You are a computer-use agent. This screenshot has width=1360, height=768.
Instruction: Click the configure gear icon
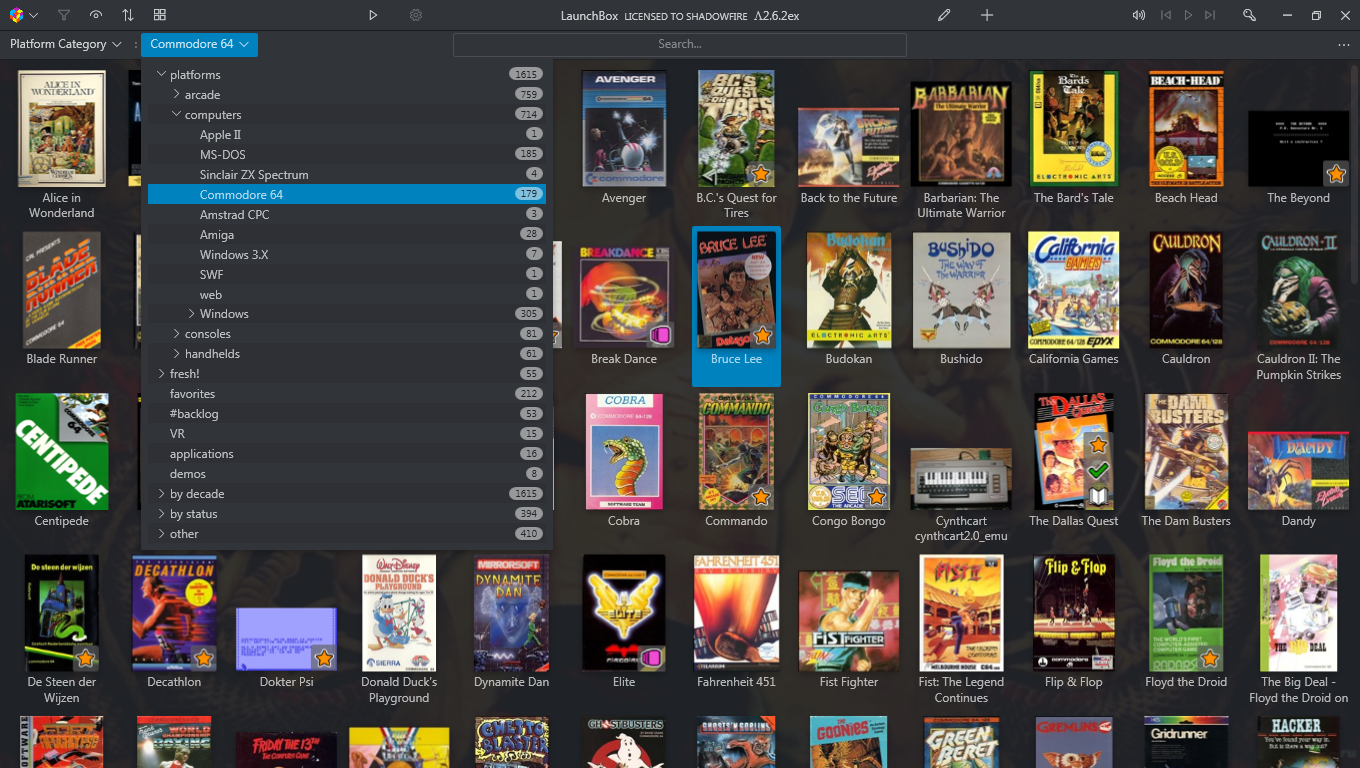coord(416,15)
